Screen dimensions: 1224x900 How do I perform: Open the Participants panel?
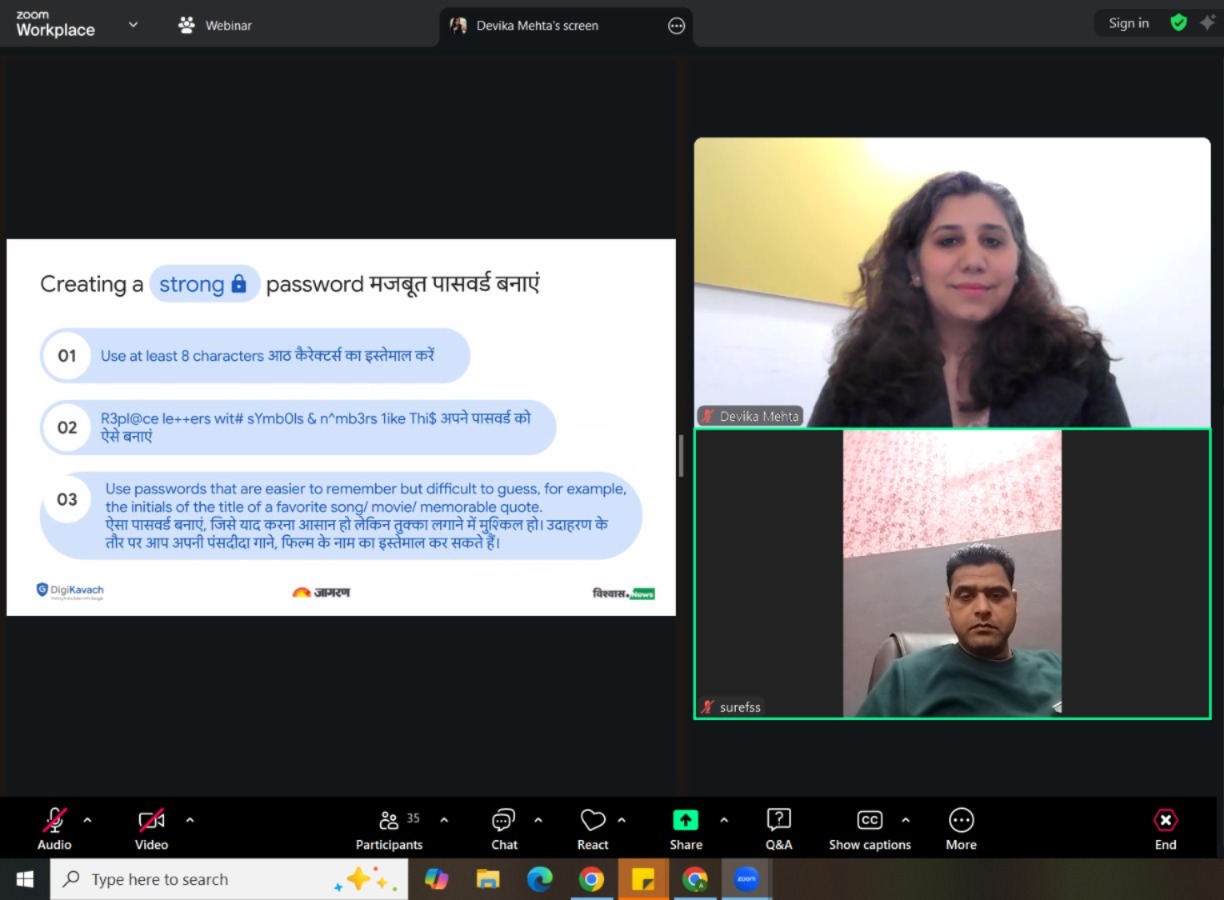pos(389,830)
